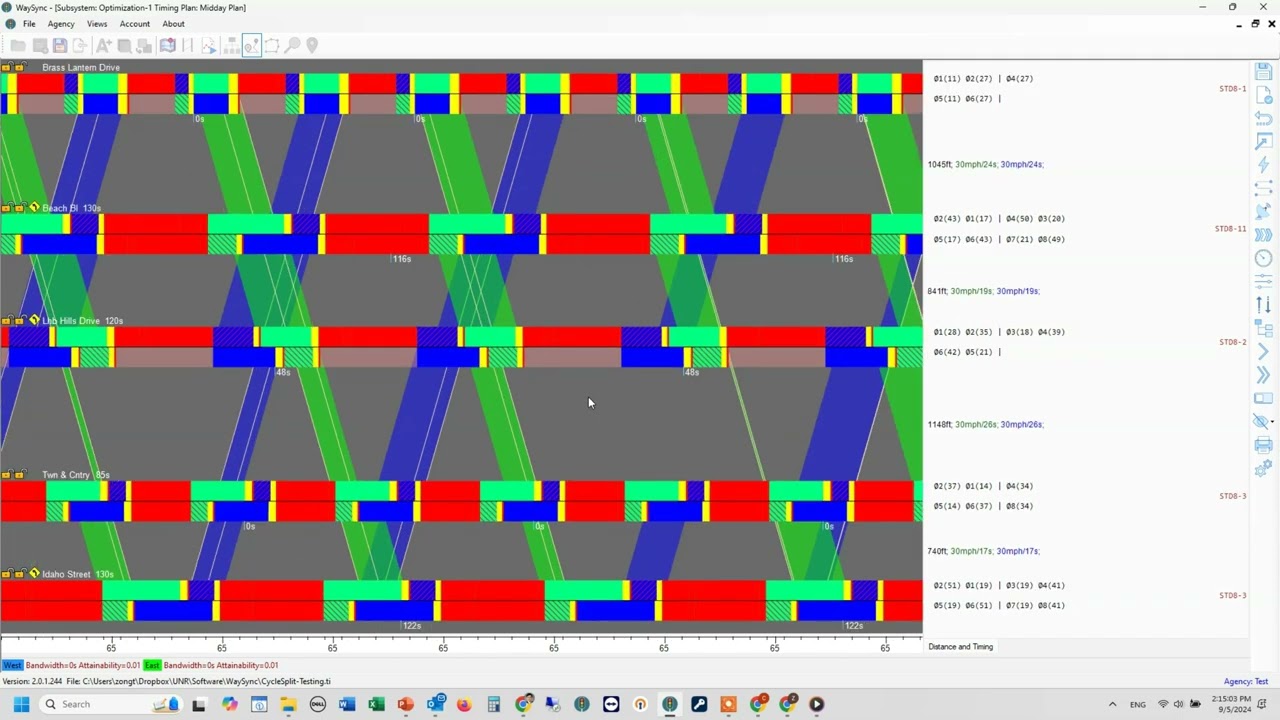1280x720 pixels.
Task: Toggle the panel layout sidebar icon
Action: click(1264, 398)
